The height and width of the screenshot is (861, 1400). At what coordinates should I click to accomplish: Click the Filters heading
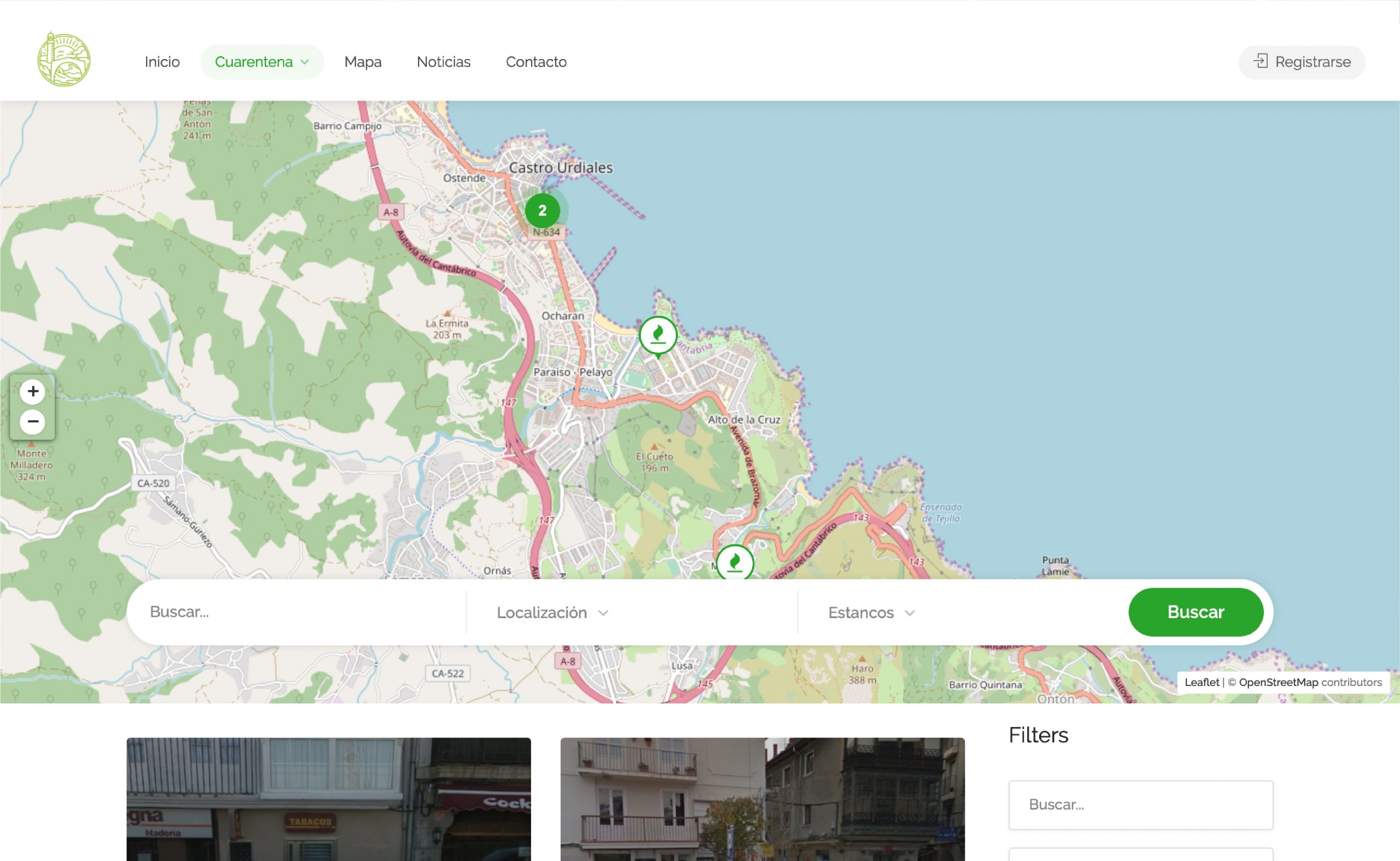point(1038,735)
